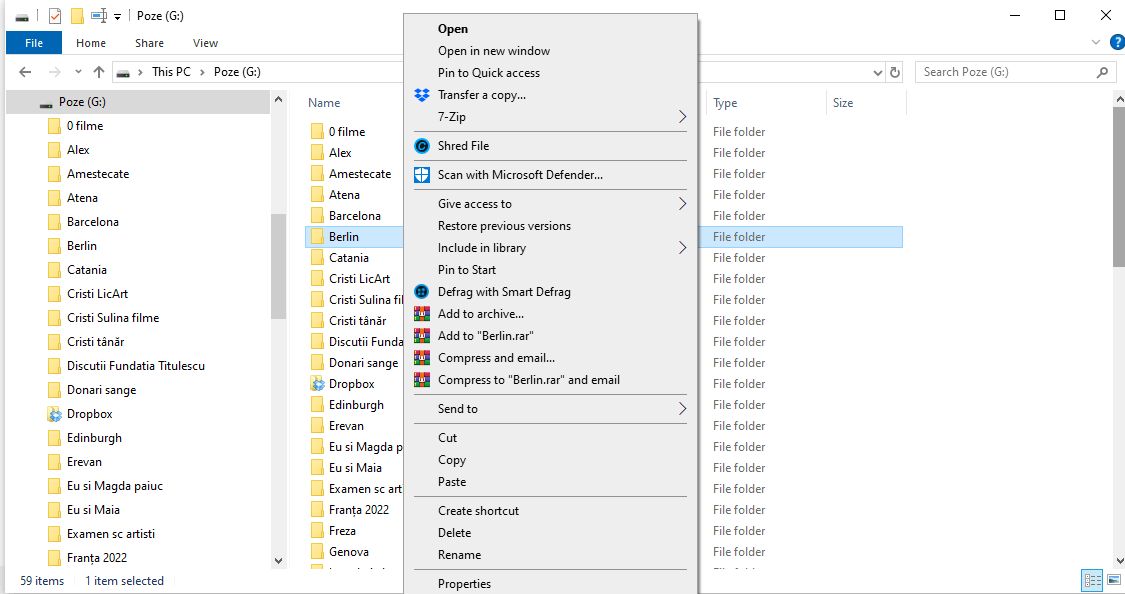Click WinRAR icon beside Compress and email
The width and height of the screenshot is (1125, 594).
pos(422,358)
